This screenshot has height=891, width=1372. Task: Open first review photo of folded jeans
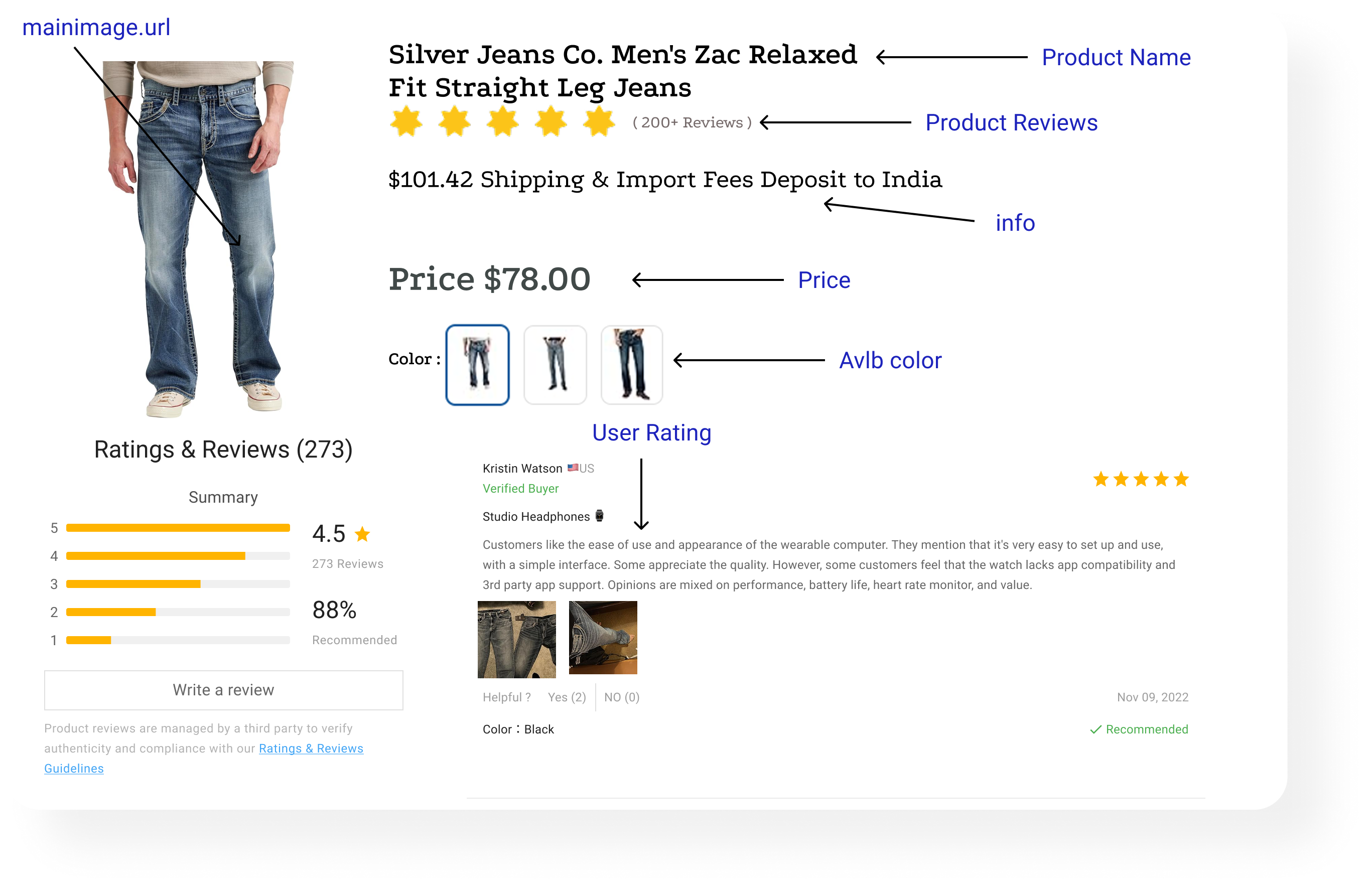pos(516,639)
